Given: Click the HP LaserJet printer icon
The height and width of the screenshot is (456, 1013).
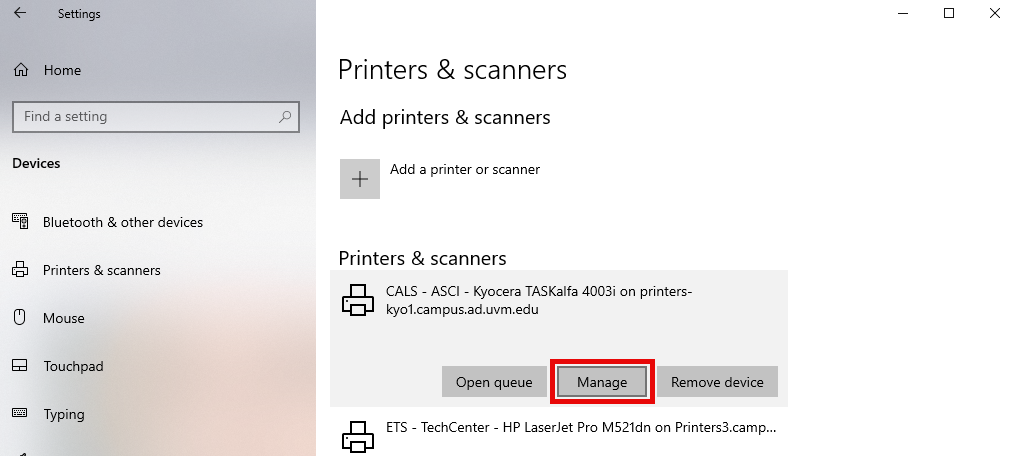Looking at the screenshot, I should (358, 436).
